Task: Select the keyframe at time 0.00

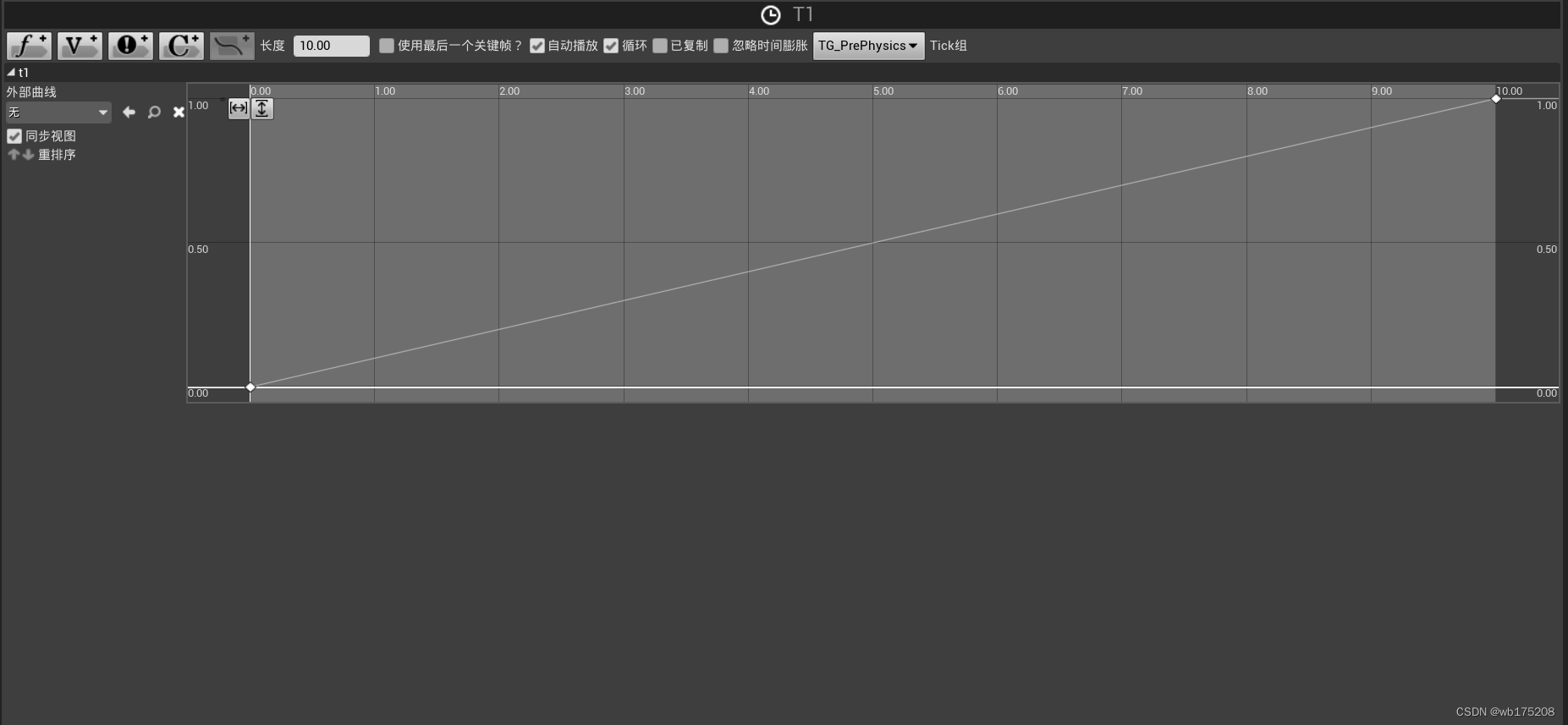Action: pos(250,387)
